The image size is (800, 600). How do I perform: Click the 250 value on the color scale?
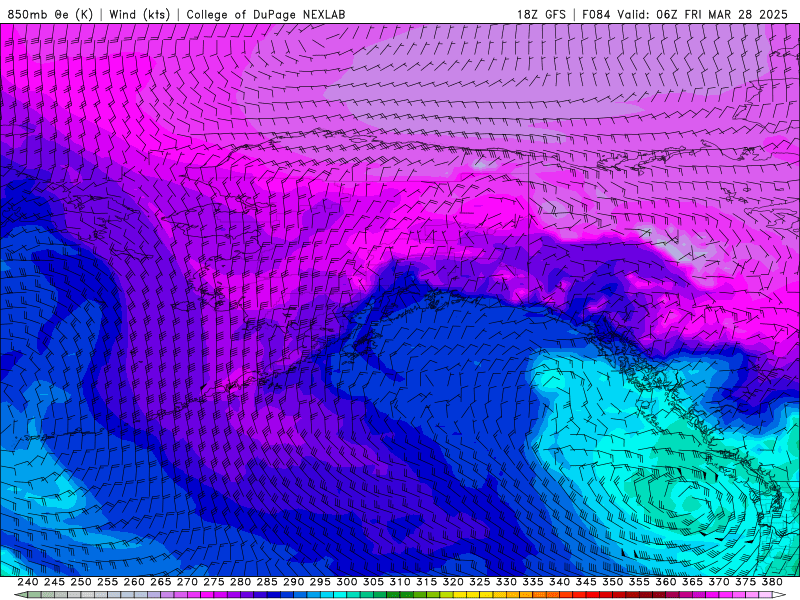[81, 582]
